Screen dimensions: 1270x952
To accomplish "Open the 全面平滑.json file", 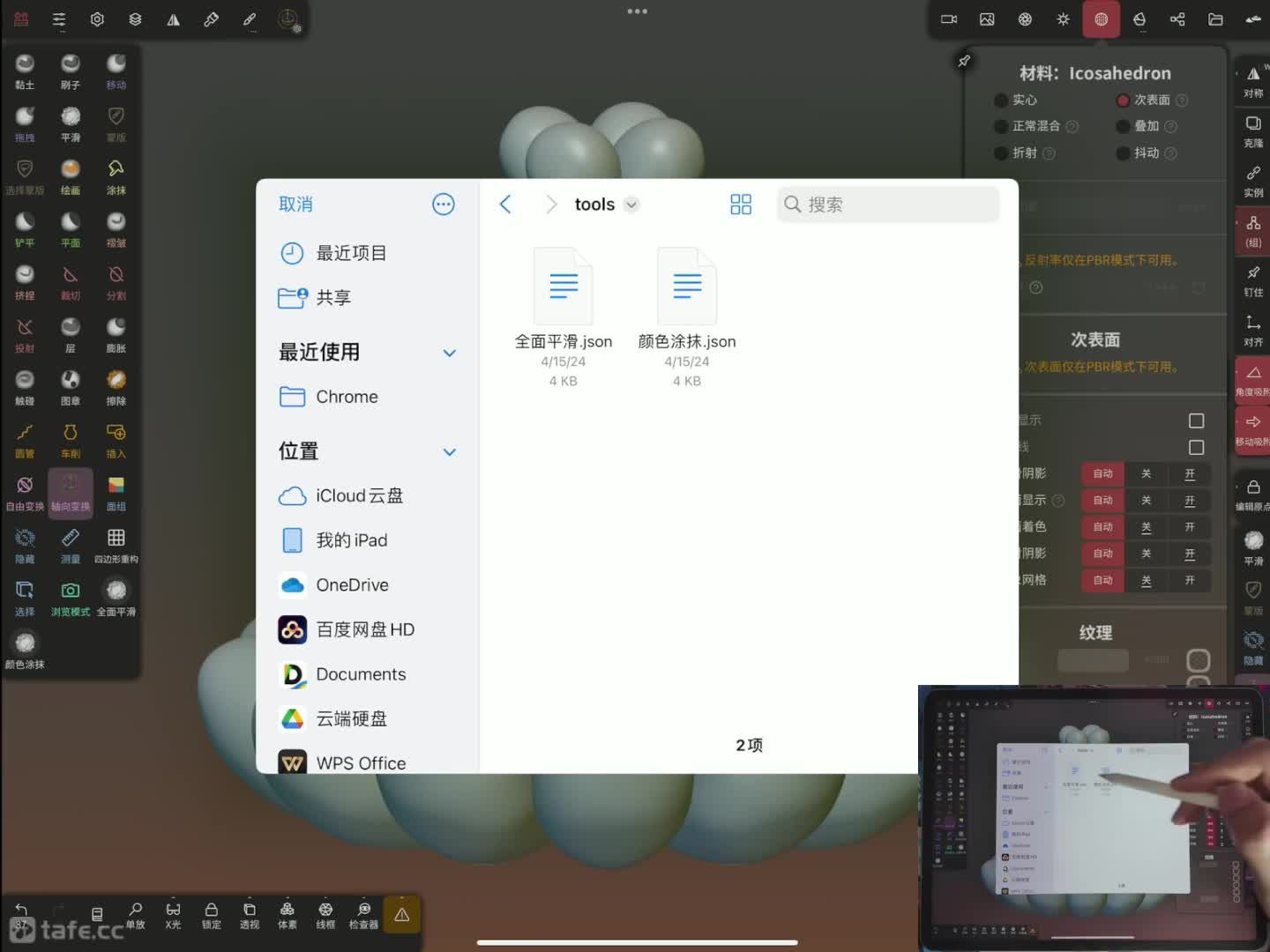I will click(564, 317).
